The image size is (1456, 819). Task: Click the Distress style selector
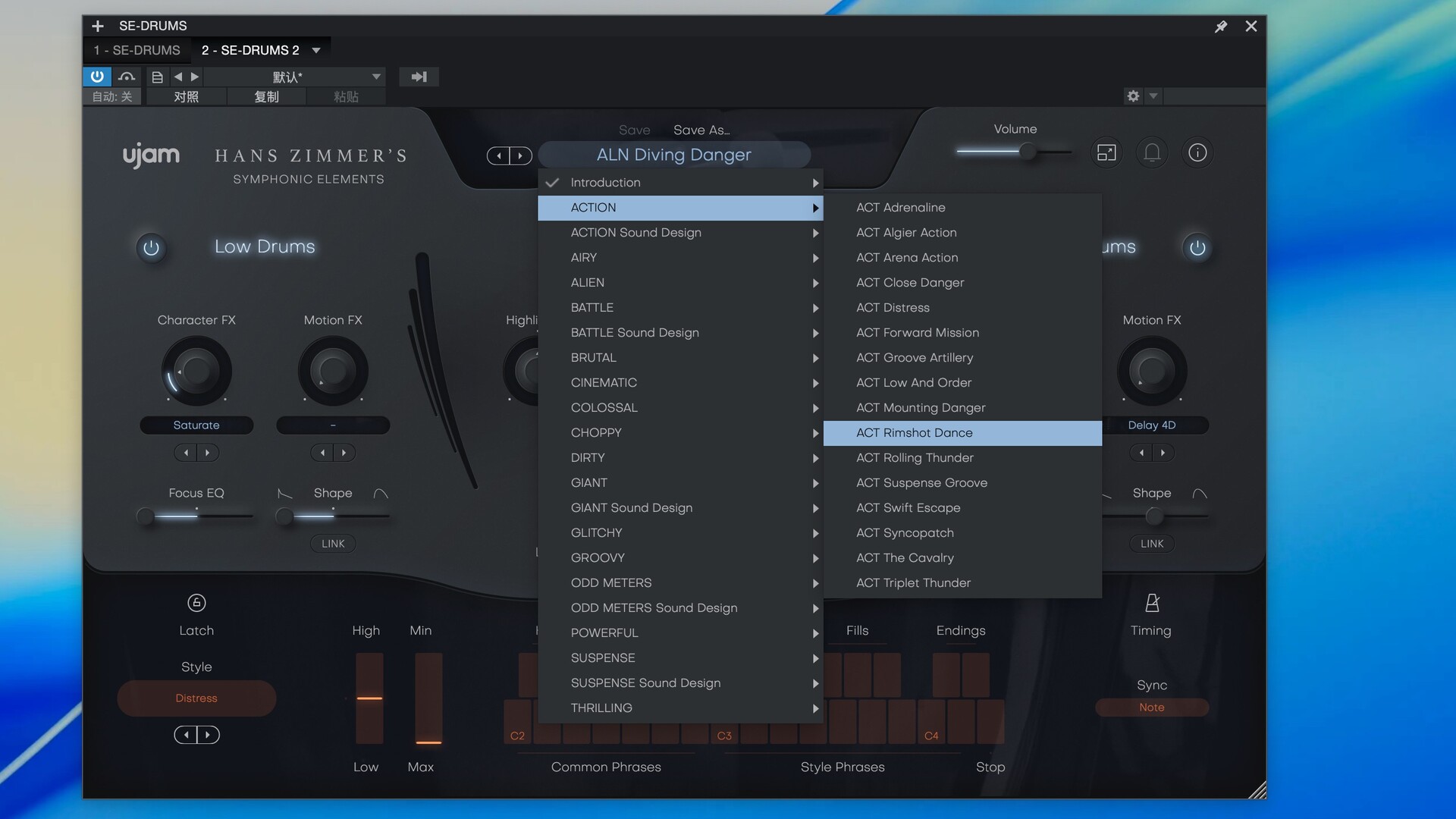coord(196,698)
